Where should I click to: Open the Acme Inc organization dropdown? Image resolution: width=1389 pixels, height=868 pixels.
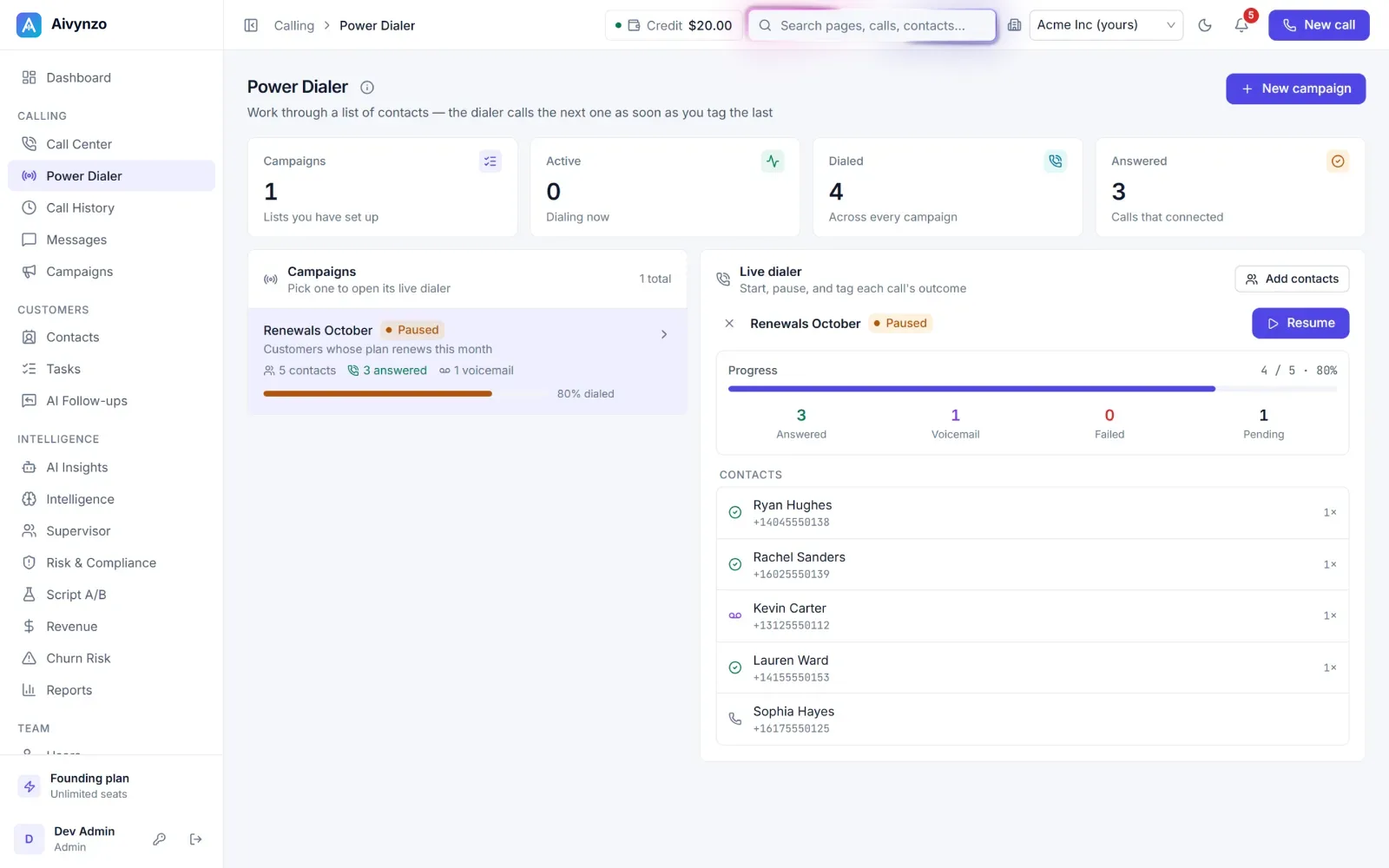click(x=1106, y=25)
